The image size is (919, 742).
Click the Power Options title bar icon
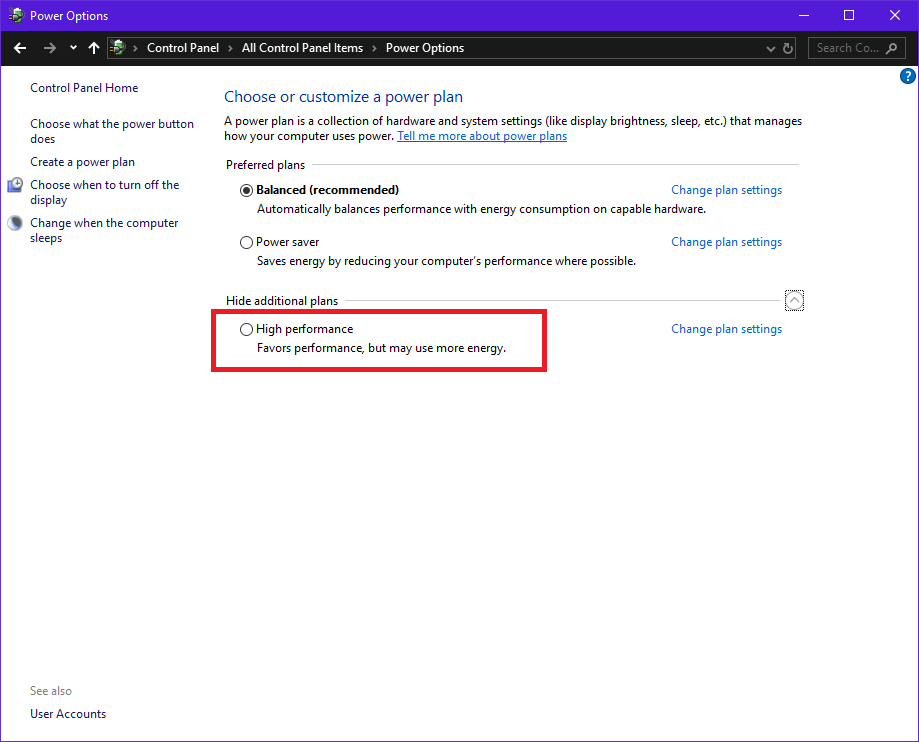point(16,15)
